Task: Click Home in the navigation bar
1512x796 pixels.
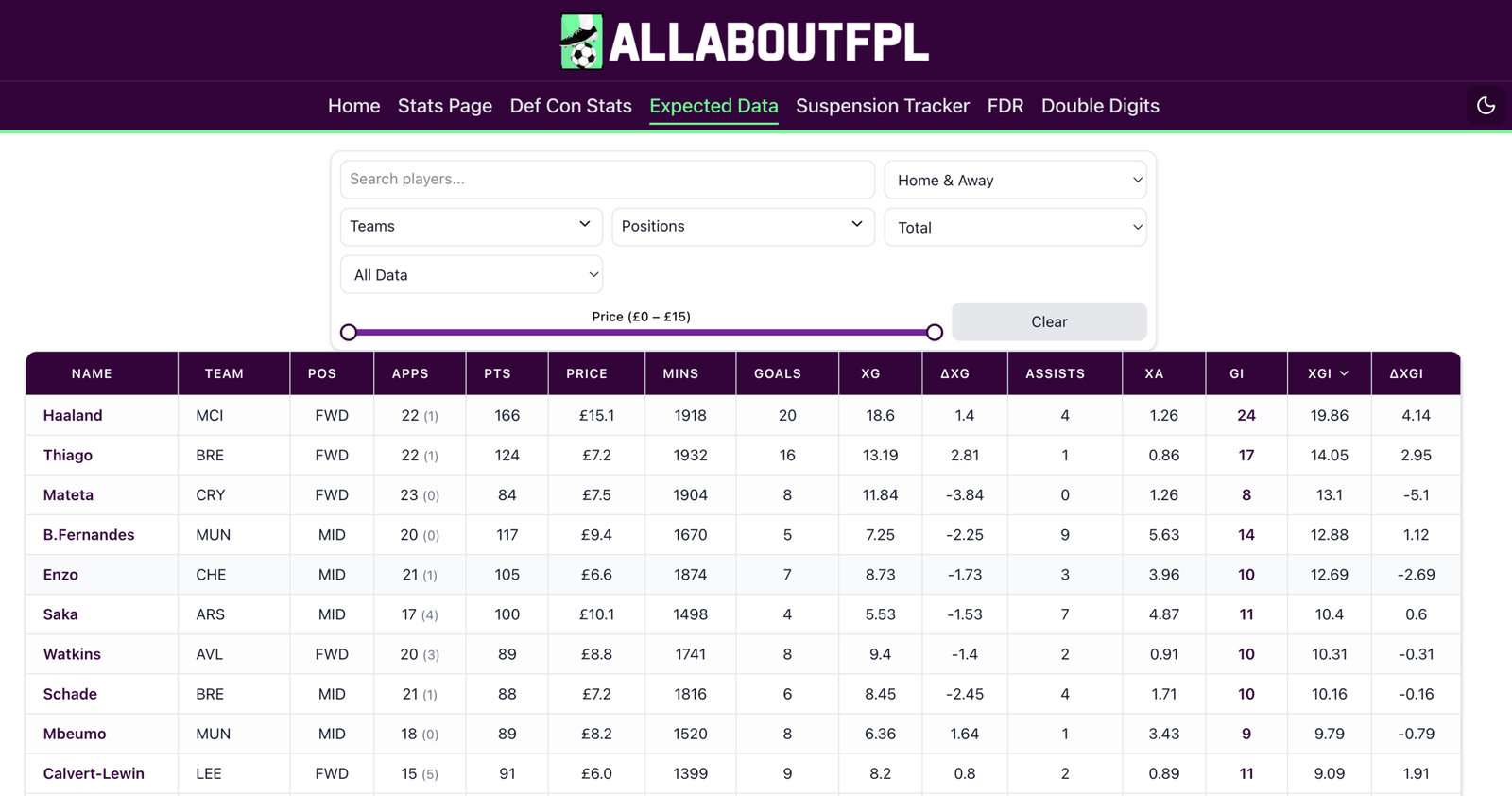Action: coord(353,106)
